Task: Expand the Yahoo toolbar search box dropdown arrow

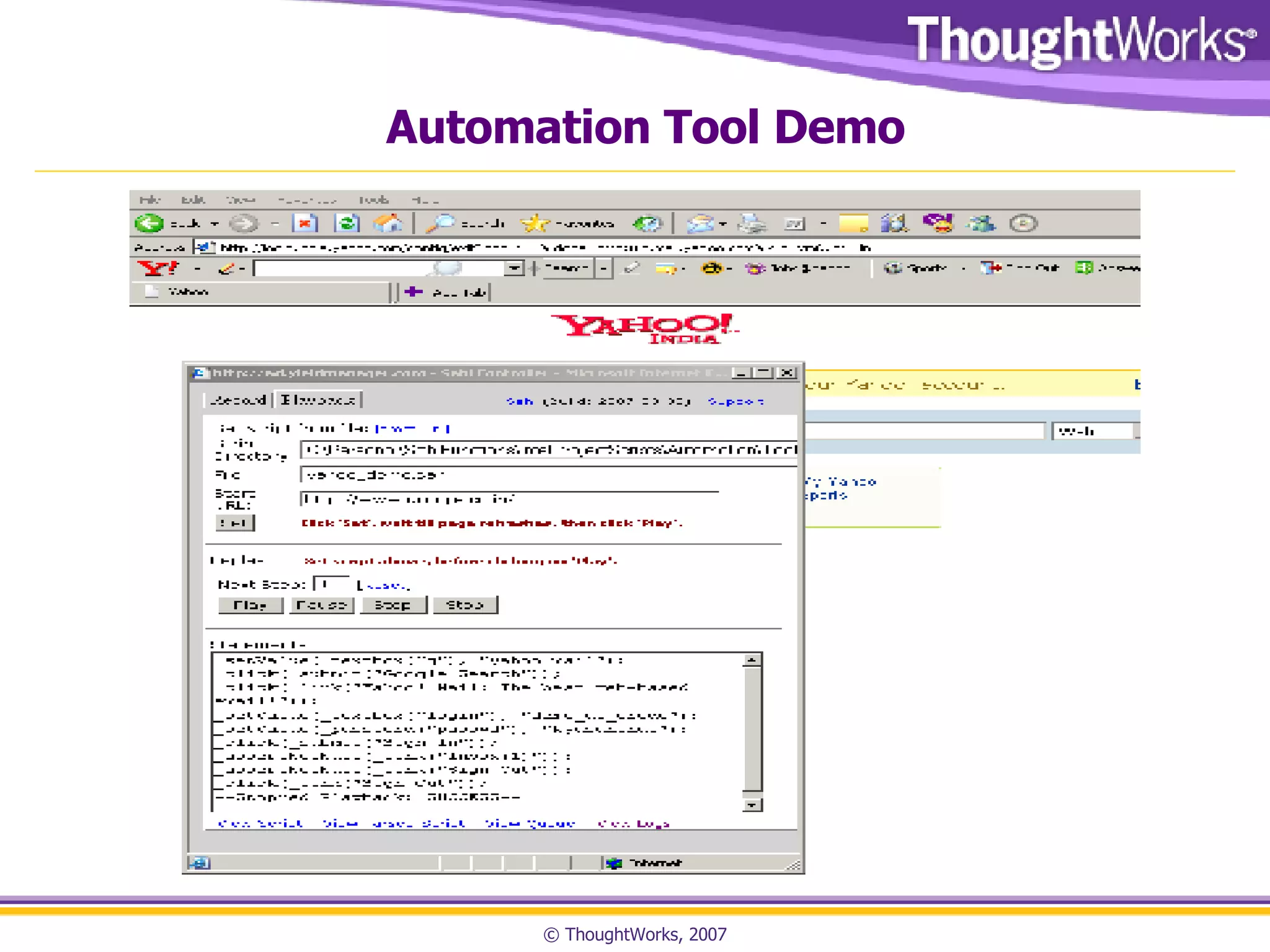Action: 513,268
